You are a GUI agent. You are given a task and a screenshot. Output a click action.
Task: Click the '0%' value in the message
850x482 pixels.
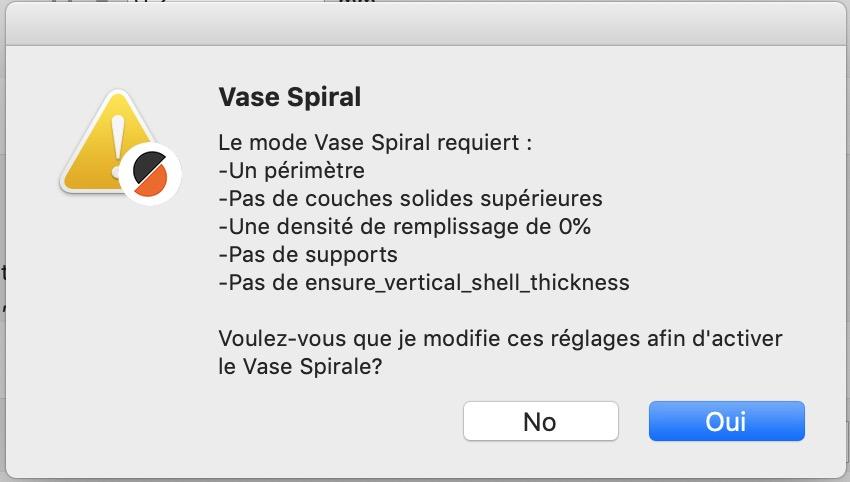[x=575, y=226]
